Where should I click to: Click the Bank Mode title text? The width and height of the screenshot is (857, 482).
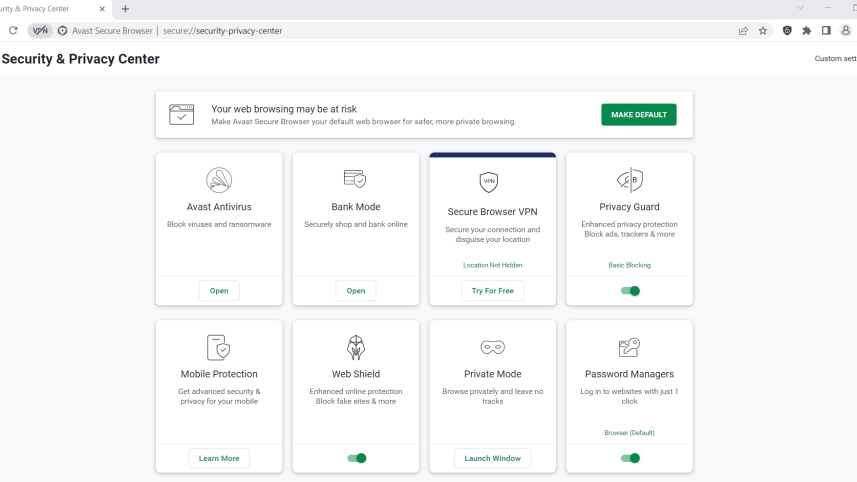coord(356,207)
